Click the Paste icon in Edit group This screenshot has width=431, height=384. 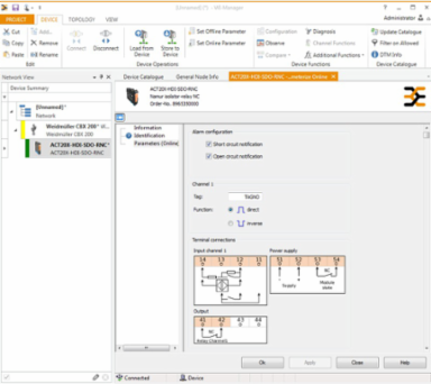(x=6, y=54)
